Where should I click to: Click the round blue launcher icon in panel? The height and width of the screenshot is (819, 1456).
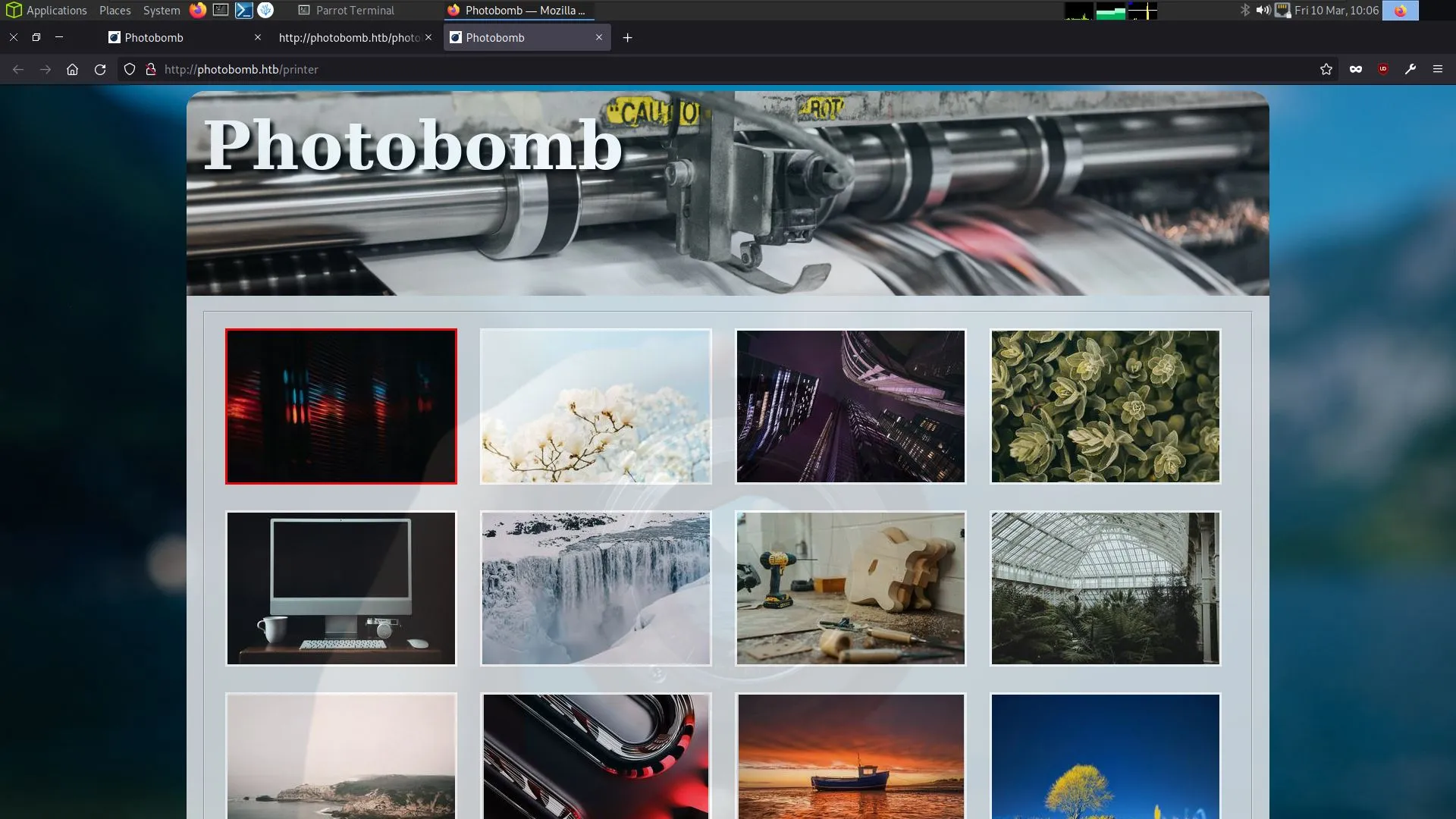pyautogui.click(x=265, y=10)
